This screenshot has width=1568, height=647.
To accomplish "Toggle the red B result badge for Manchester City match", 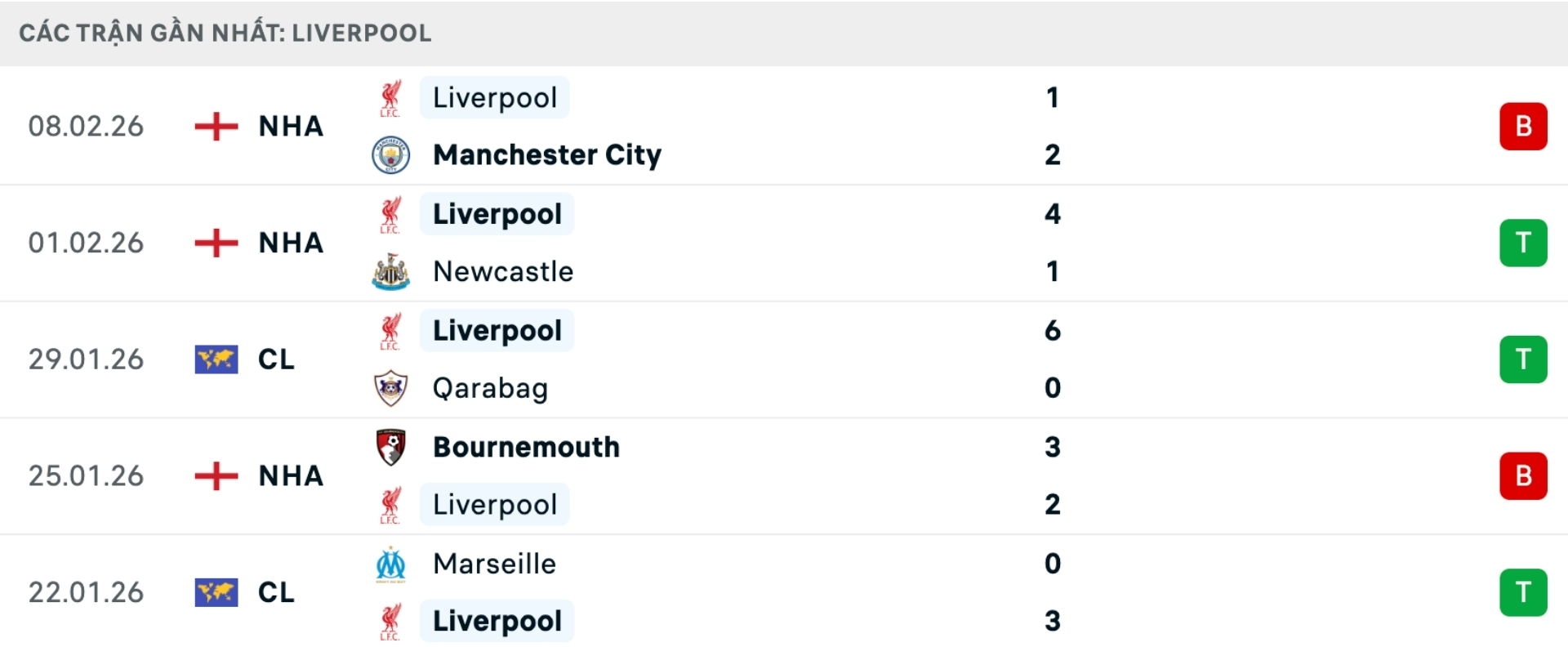I will [1522, 127].
